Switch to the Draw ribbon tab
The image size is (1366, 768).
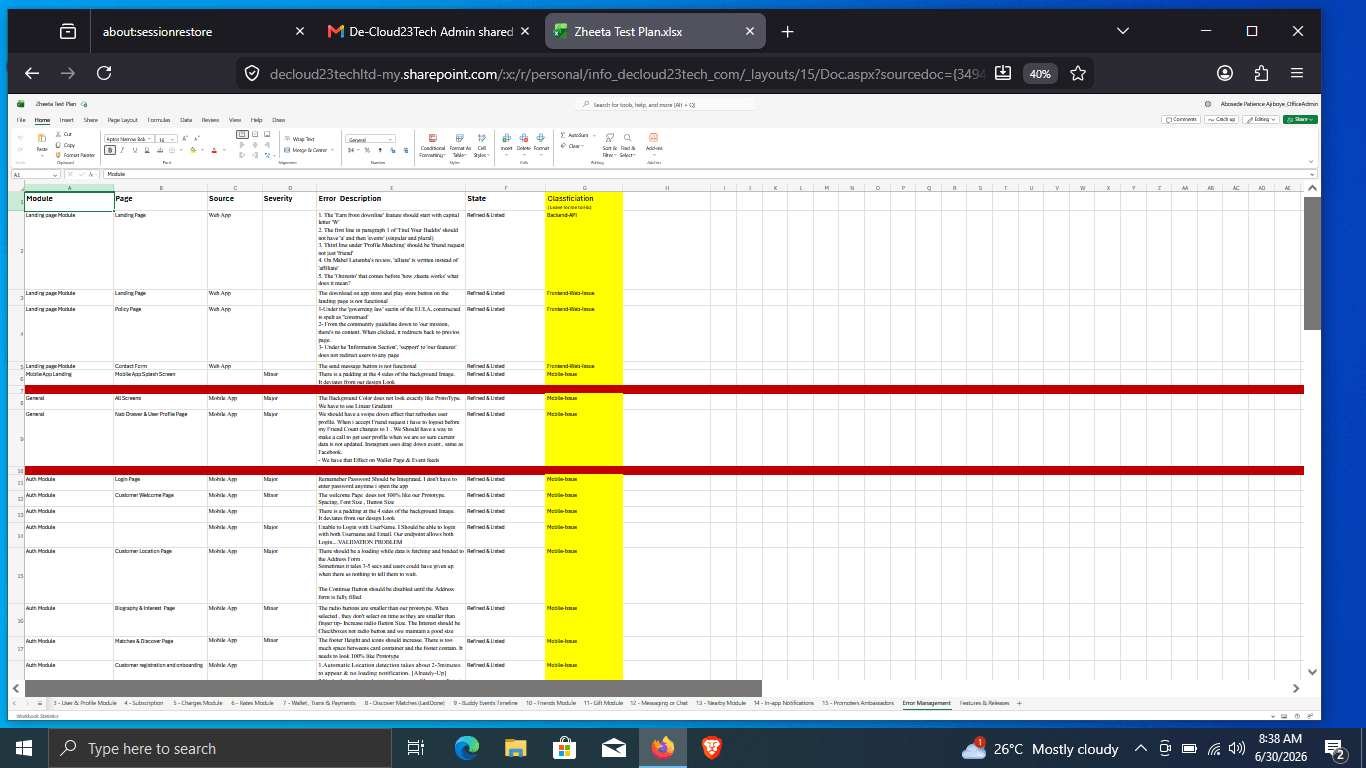[279, 120]
